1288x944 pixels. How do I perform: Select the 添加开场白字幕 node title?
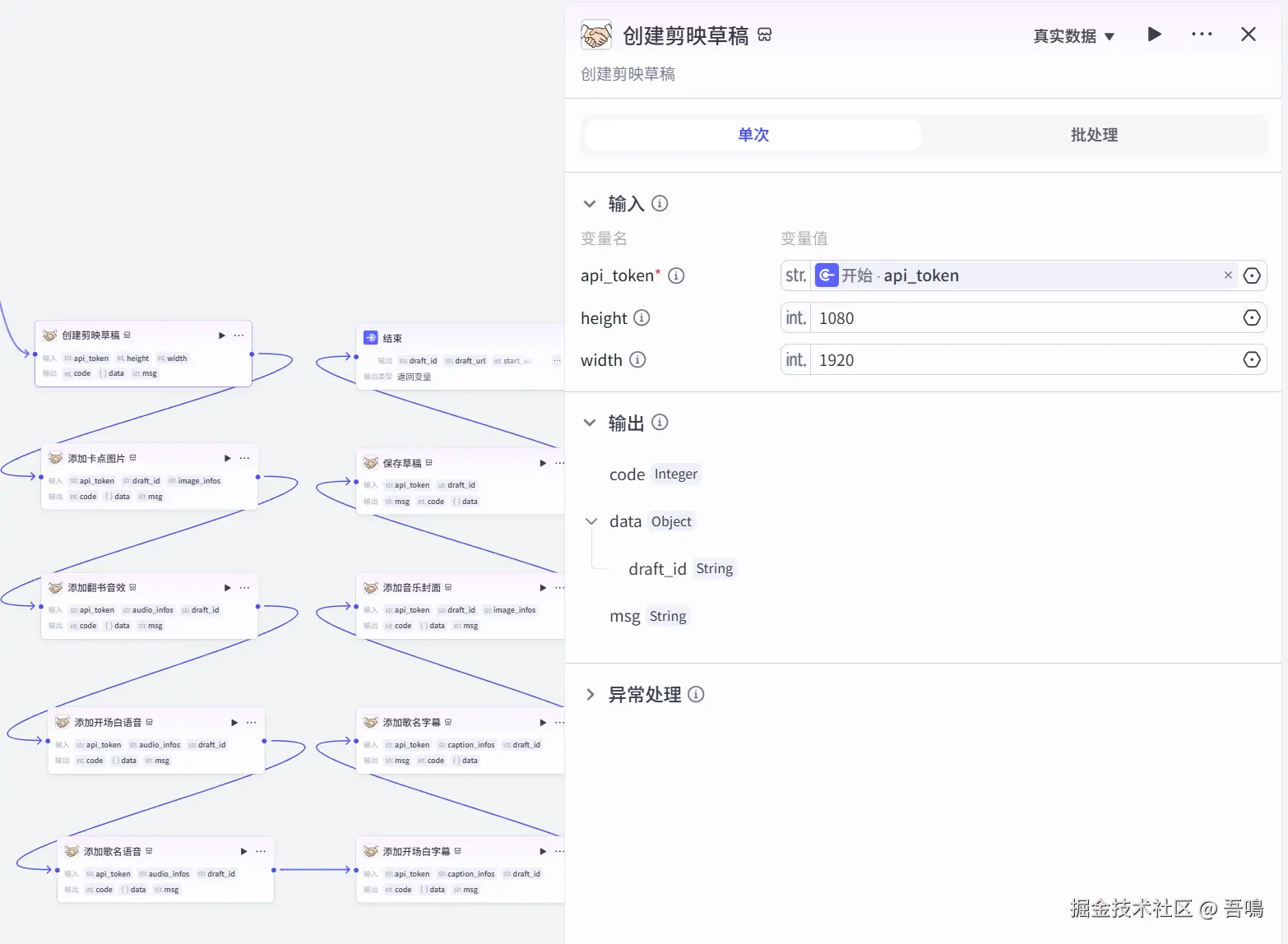[x=417, y=851]
